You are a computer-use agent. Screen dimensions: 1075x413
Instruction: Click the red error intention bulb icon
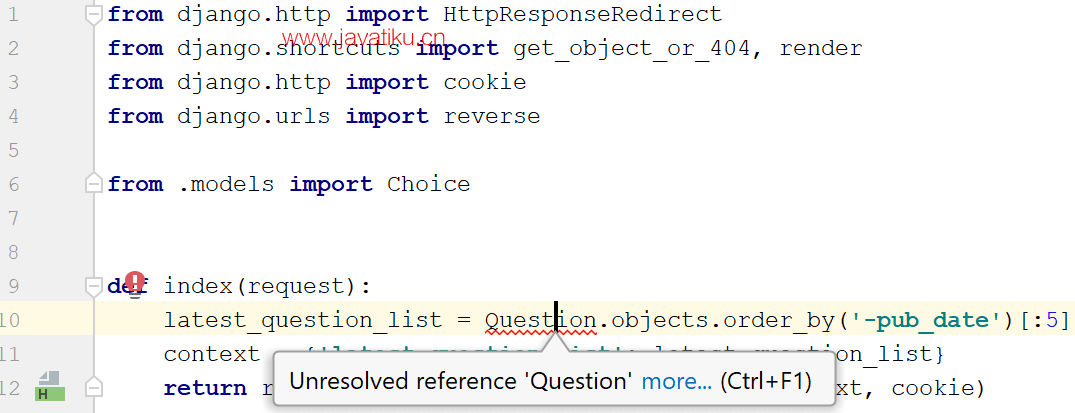point(135,282)
